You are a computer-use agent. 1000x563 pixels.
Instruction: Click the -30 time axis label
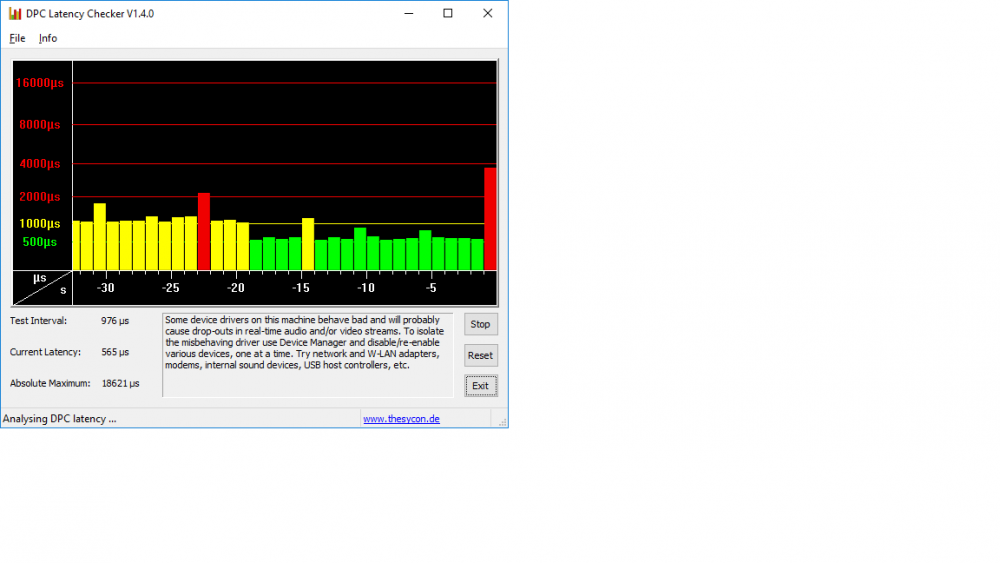tap(105, 288)
